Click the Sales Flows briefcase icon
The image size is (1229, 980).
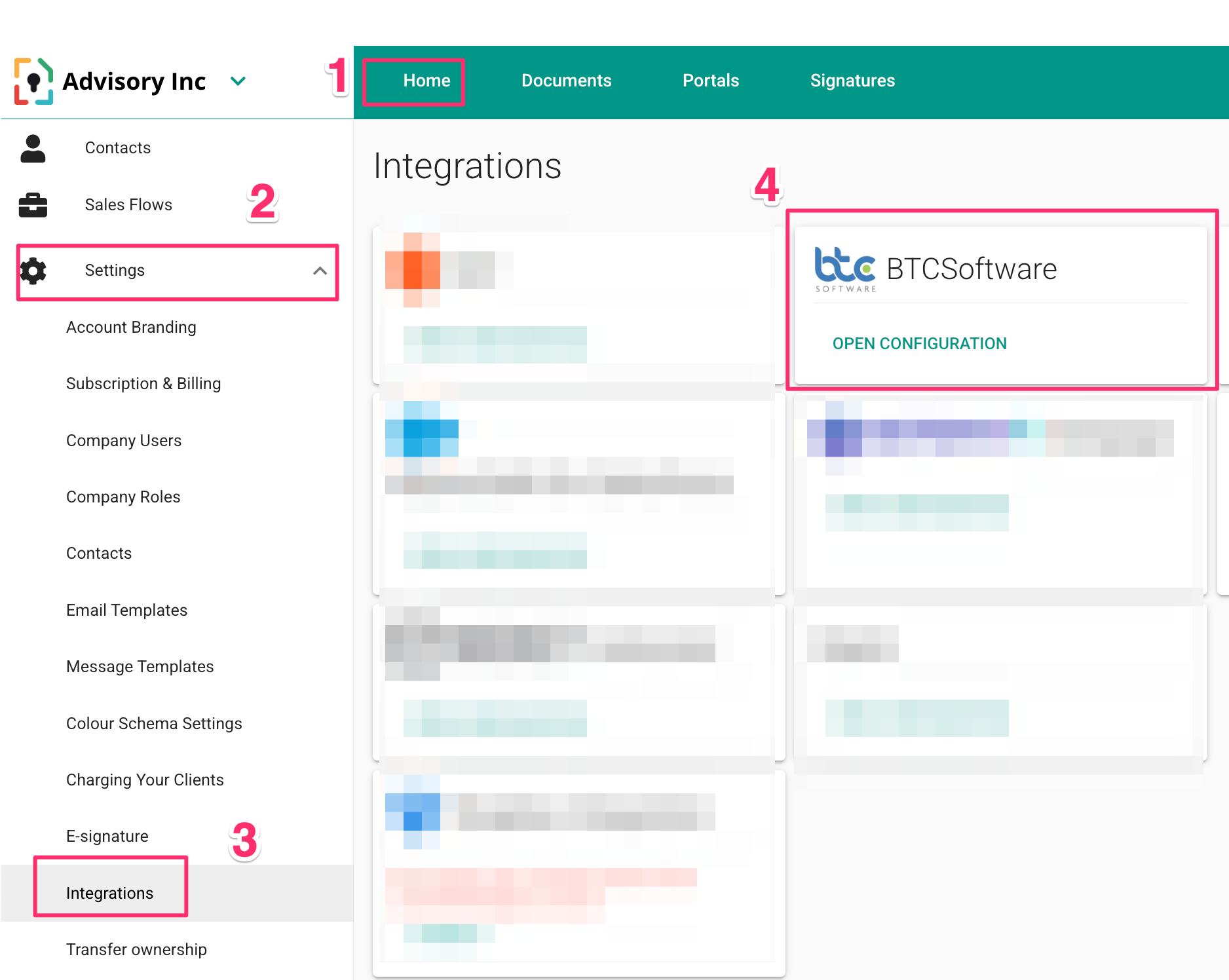(x=33, y=205)
